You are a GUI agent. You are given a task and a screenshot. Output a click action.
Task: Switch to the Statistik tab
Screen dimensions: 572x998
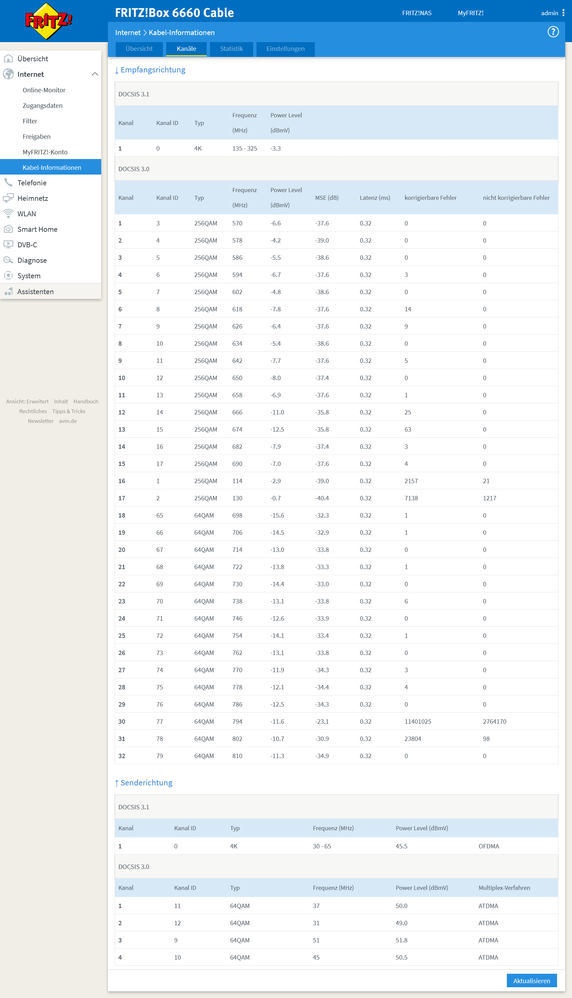232,49
